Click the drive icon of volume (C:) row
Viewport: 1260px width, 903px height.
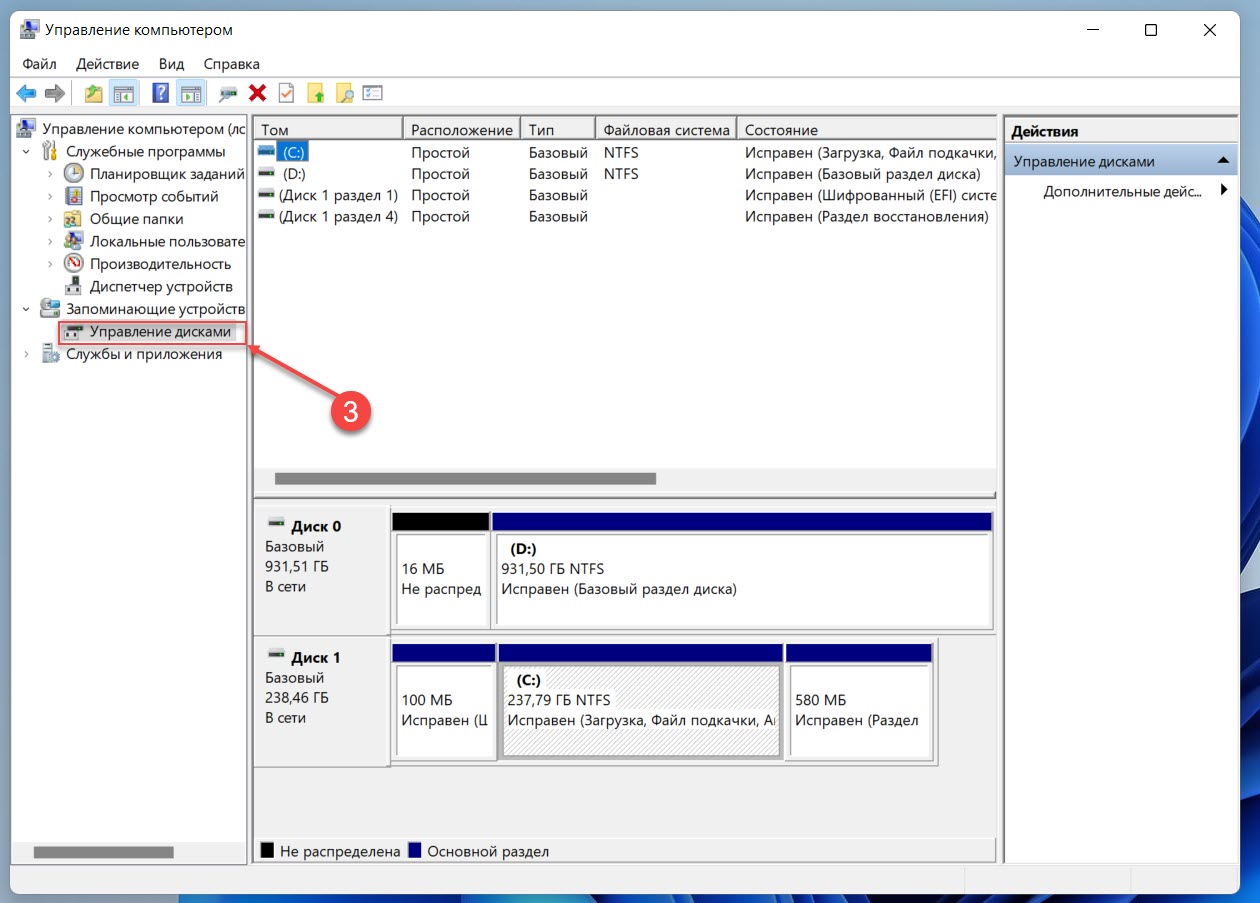[266, 152]
